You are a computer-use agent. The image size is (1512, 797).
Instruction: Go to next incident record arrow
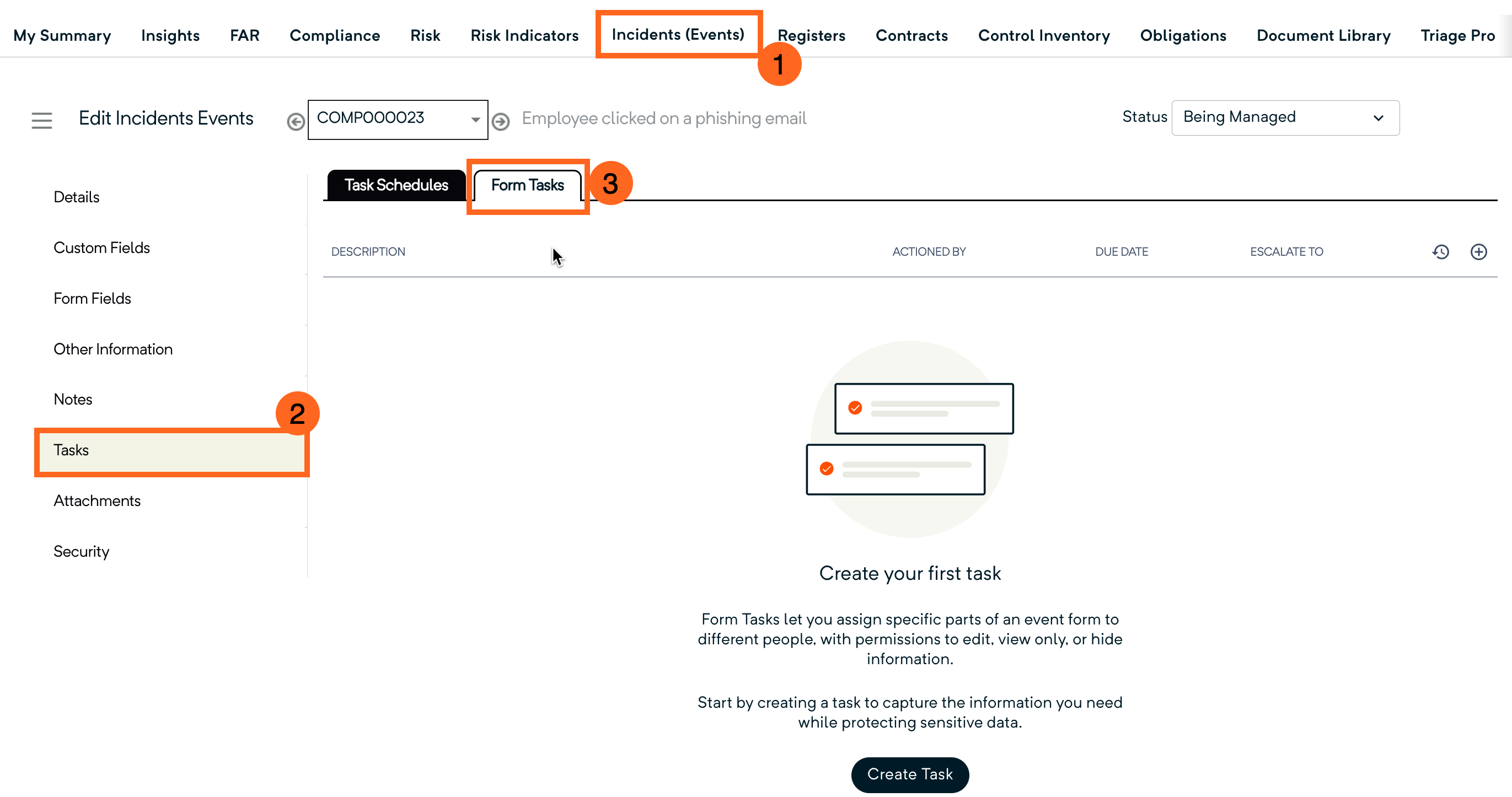click(x=500, y=122)
